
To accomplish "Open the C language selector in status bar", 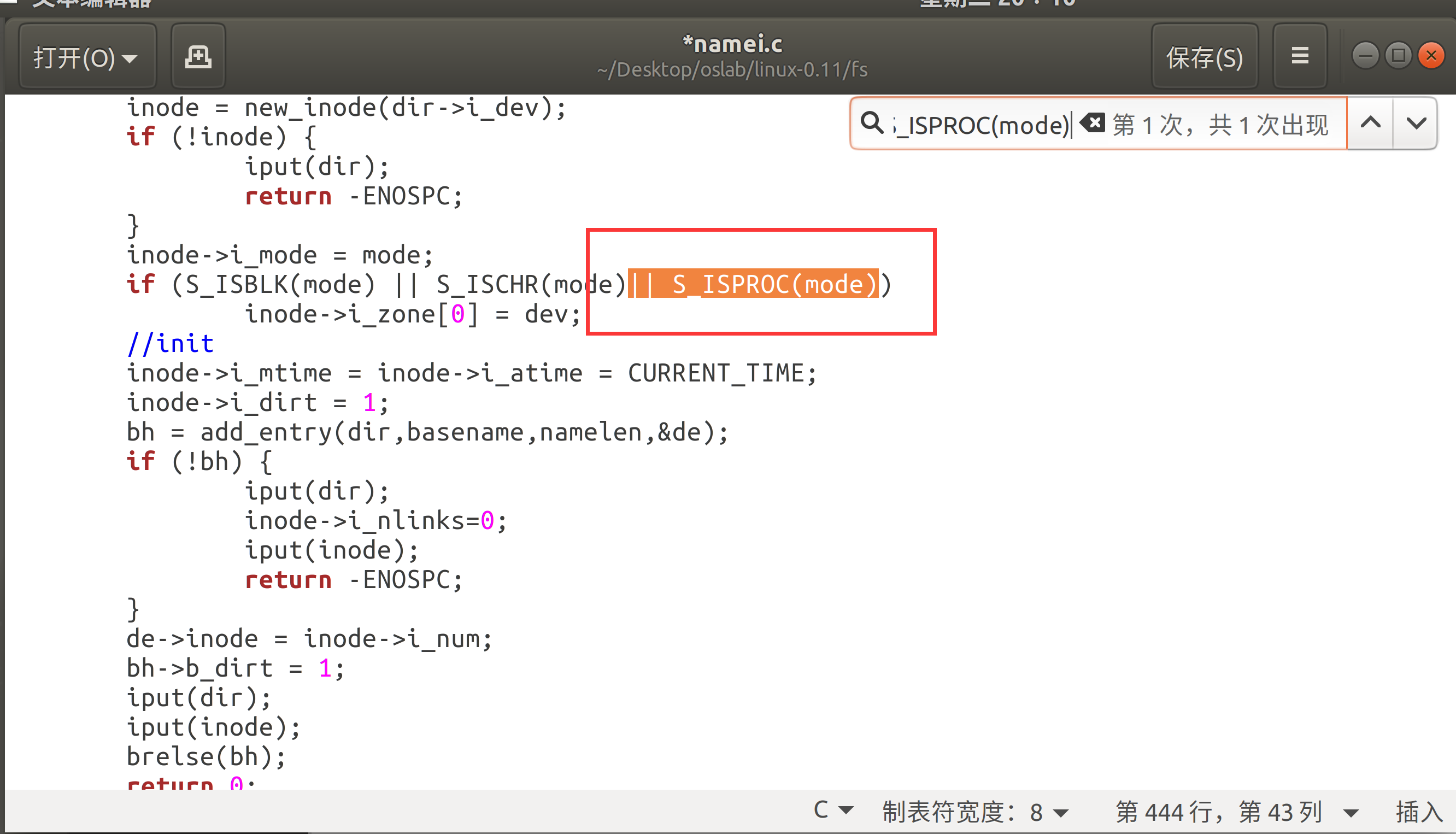I will (x=833, y=810).
